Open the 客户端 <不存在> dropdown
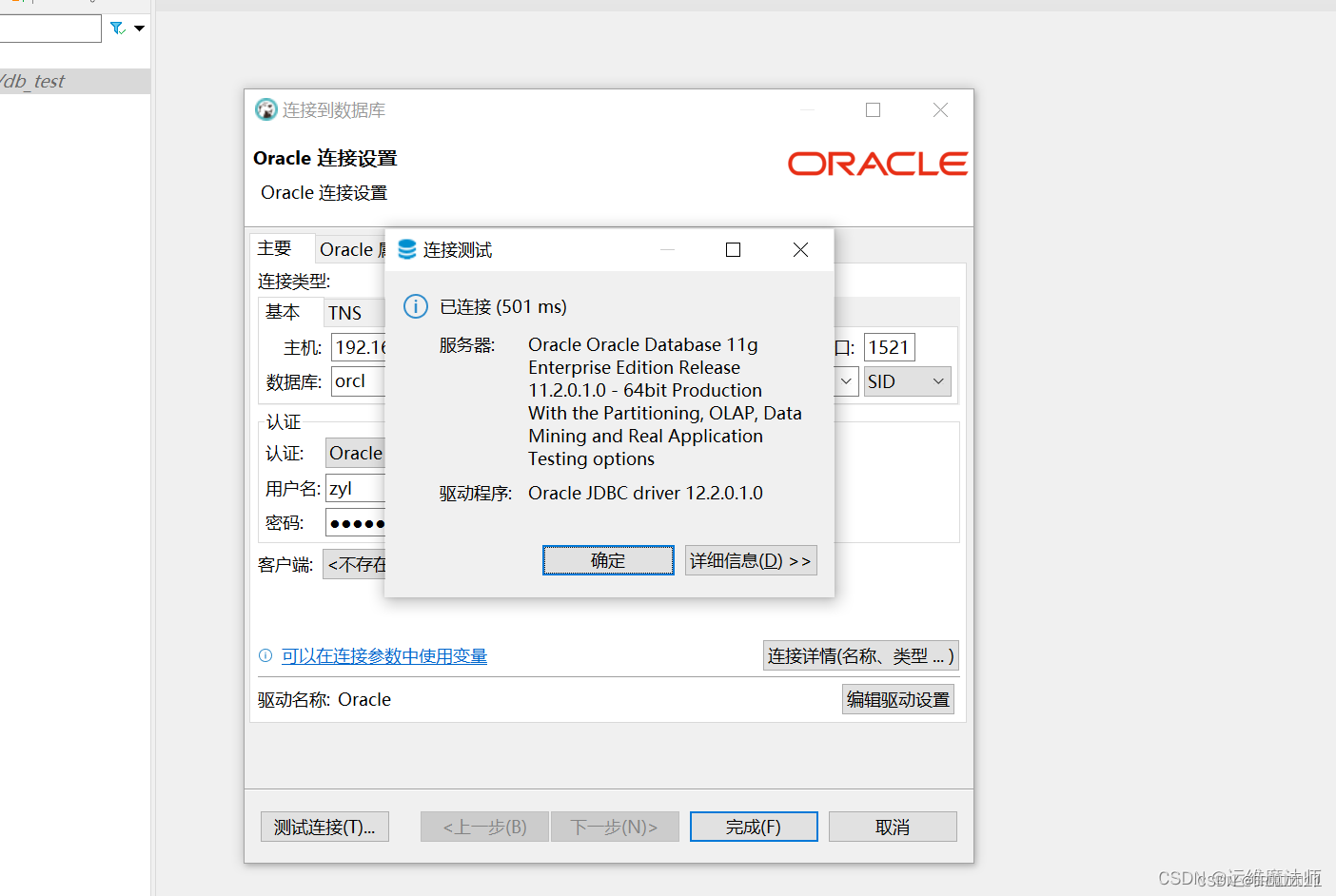Screen dimensions: 1336x896 [355, 564]
